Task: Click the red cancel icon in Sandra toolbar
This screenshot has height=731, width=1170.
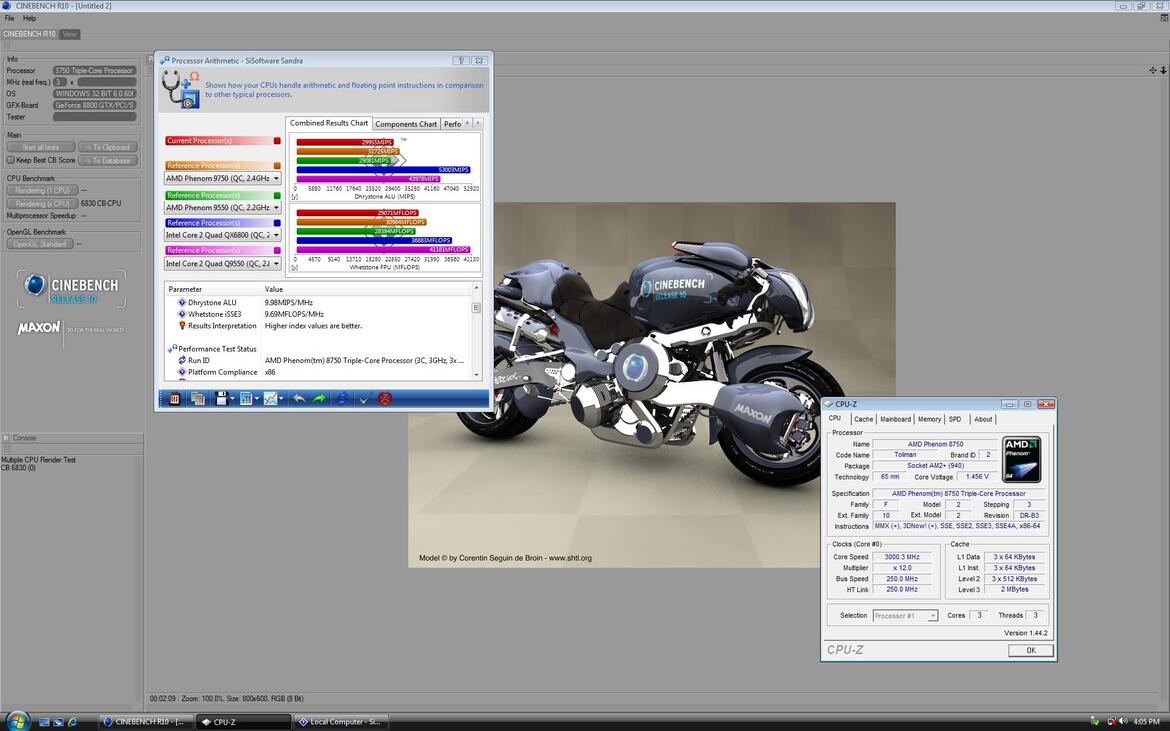Action: pos(385,399)
